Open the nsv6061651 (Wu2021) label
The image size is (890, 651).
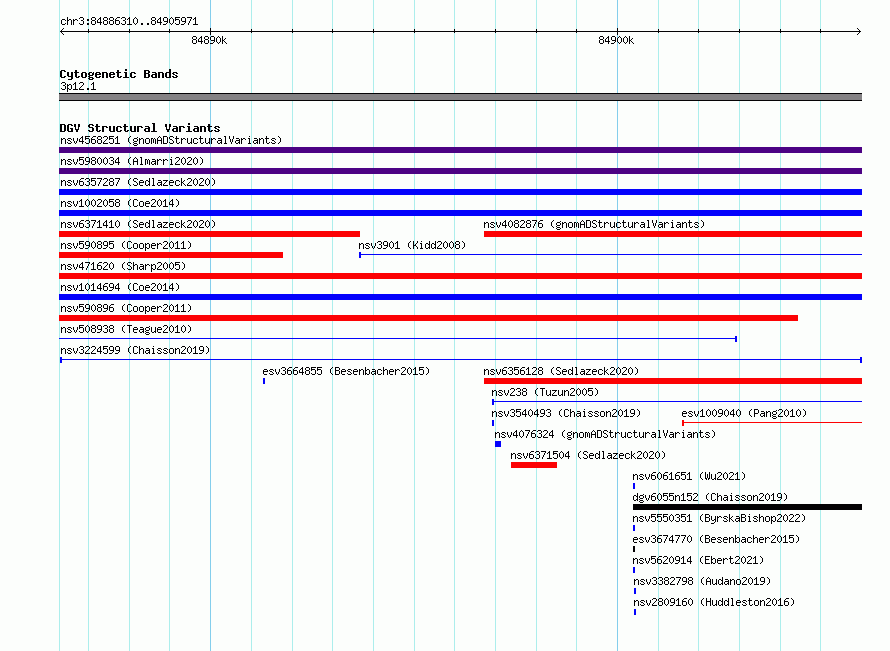[x=689, y=476]
